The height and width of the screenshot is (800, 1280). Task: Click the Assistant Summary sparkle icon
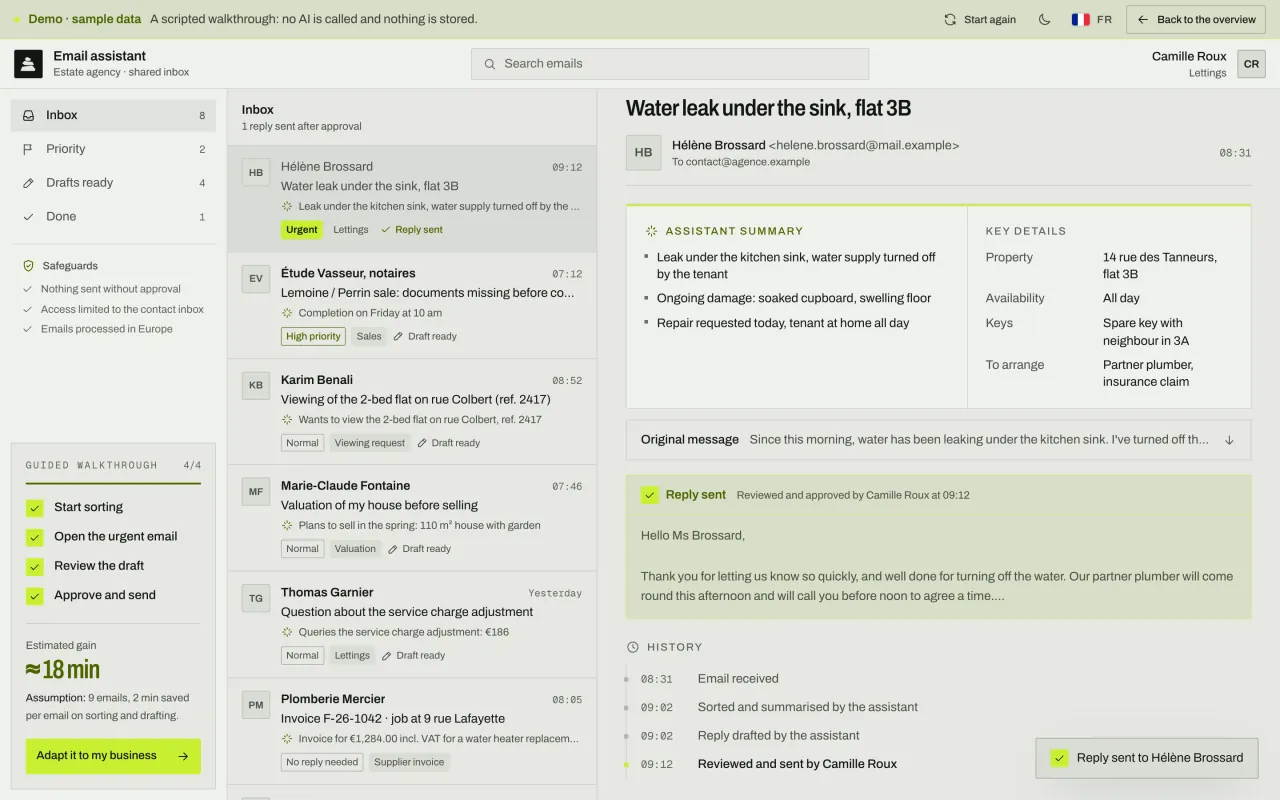(x=651, y=231)
